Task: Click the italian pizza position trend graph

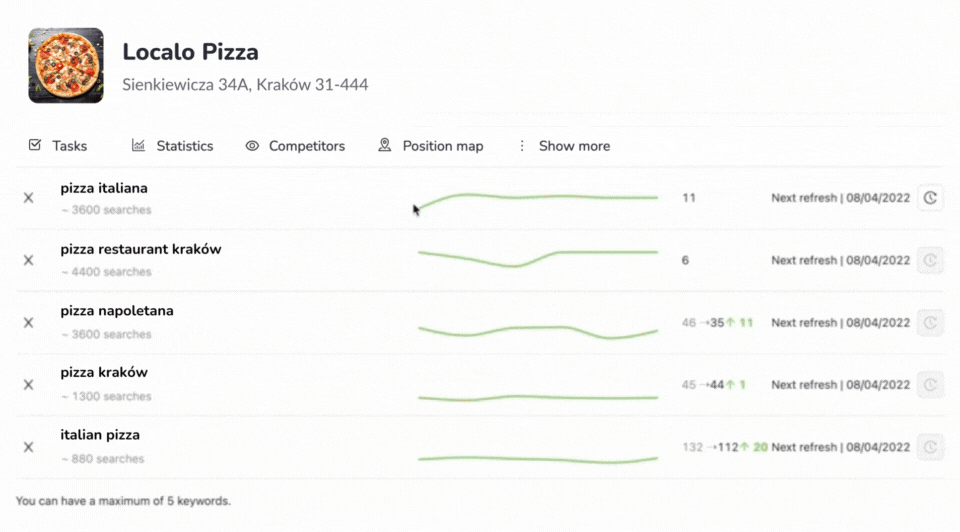Action: coord(537,459)
